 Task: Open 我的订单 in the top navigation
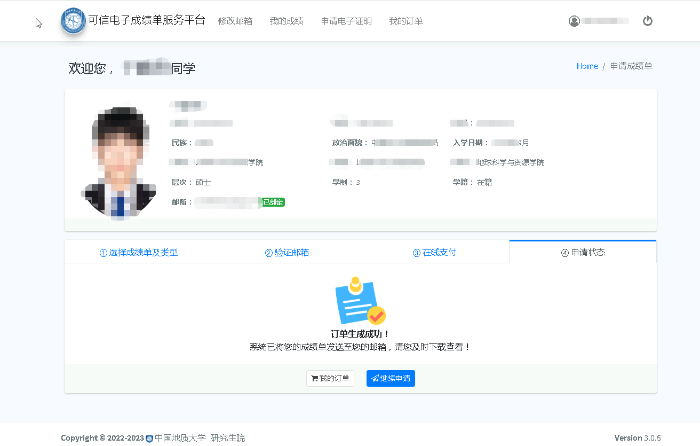pyautogui.click(x=406, y=21)
